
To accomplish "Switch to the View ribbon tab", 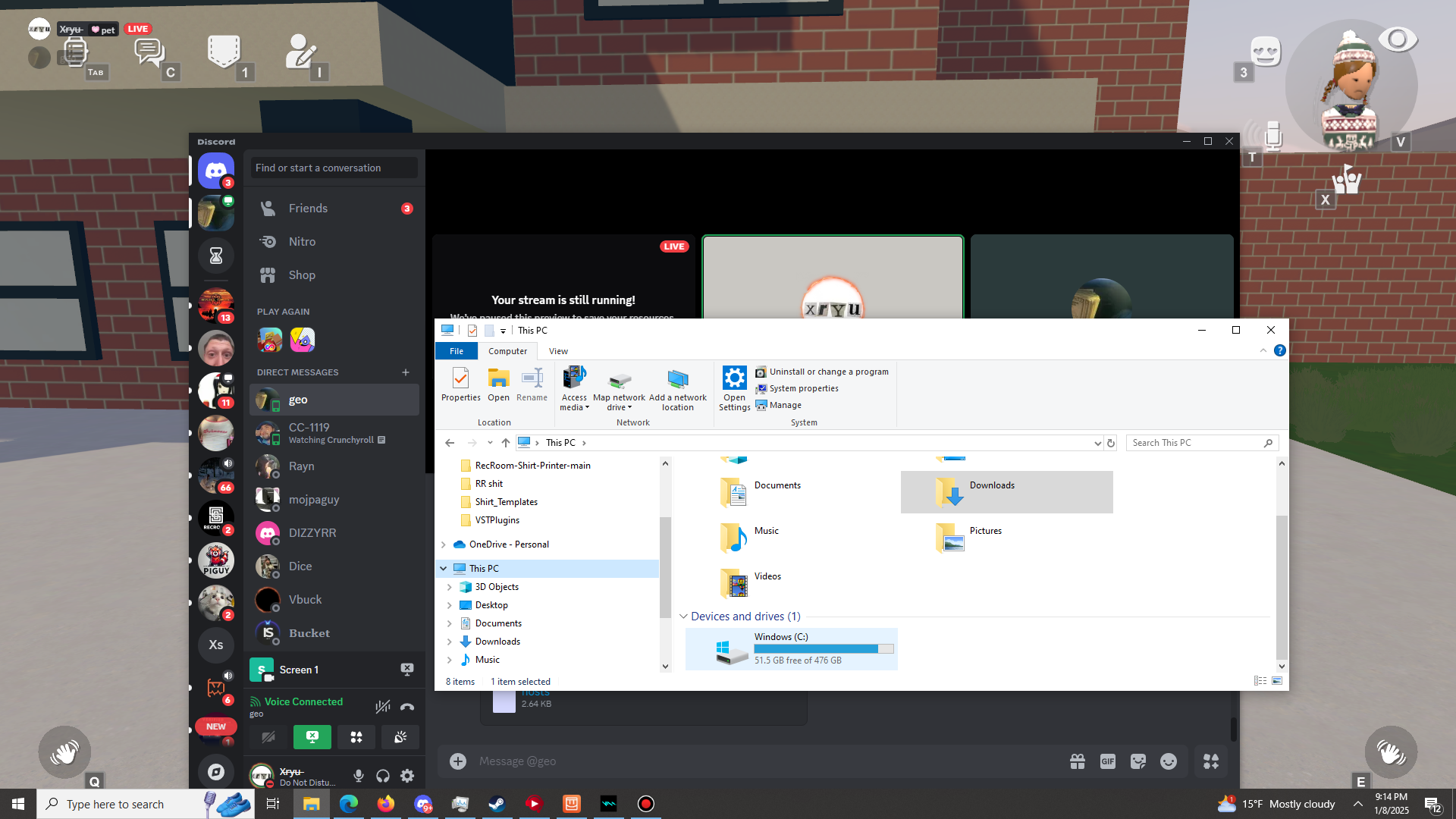I will pyautogui.click(x=558, y=351).
